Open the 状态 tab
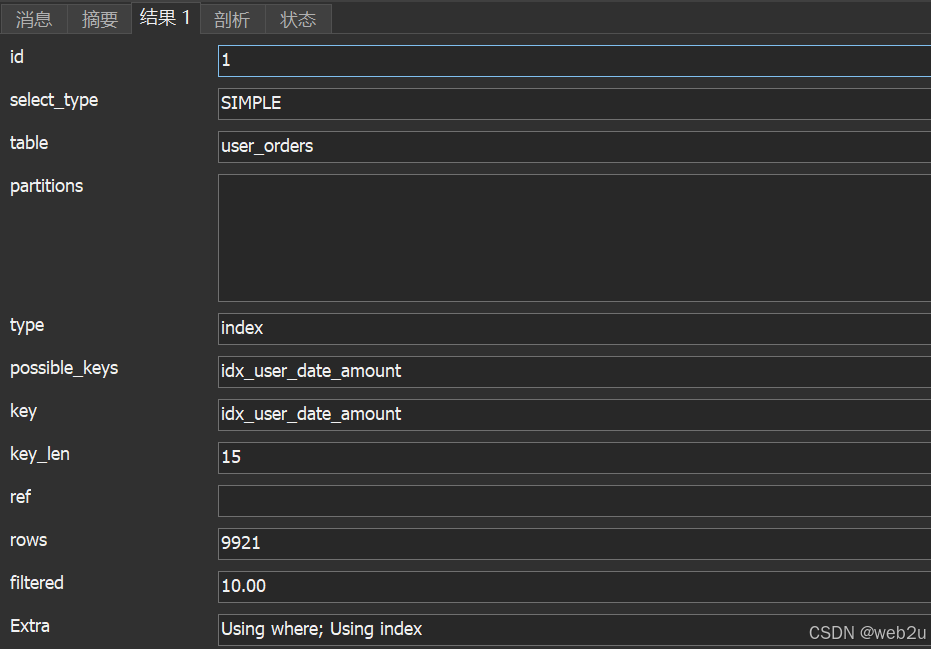Image resolution: width=931 pixels, height=649 pixels. pos(298,19)
